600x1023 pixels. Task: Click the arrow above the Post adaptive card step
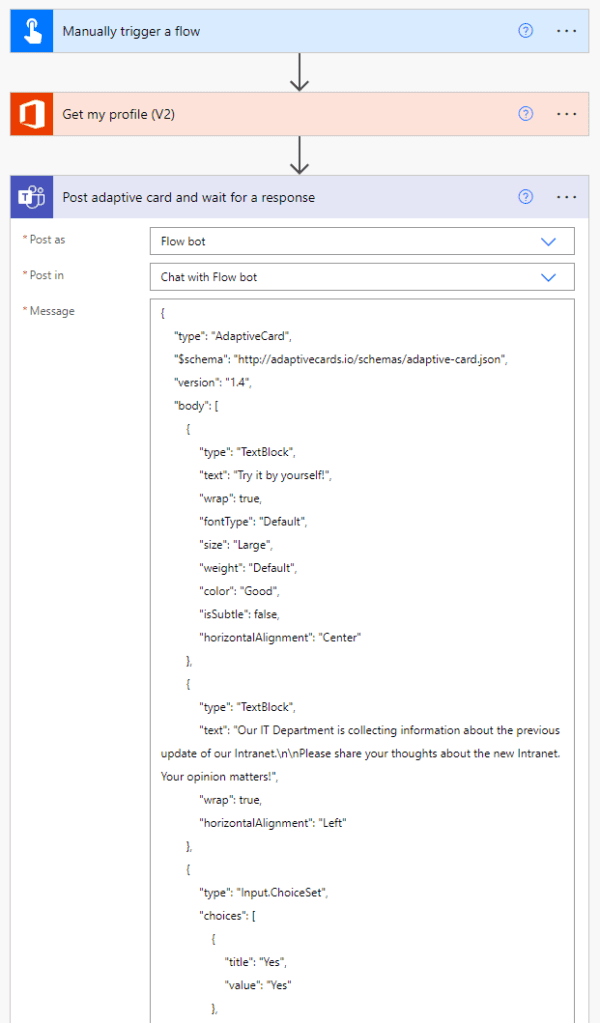click(x=298, y=156)
